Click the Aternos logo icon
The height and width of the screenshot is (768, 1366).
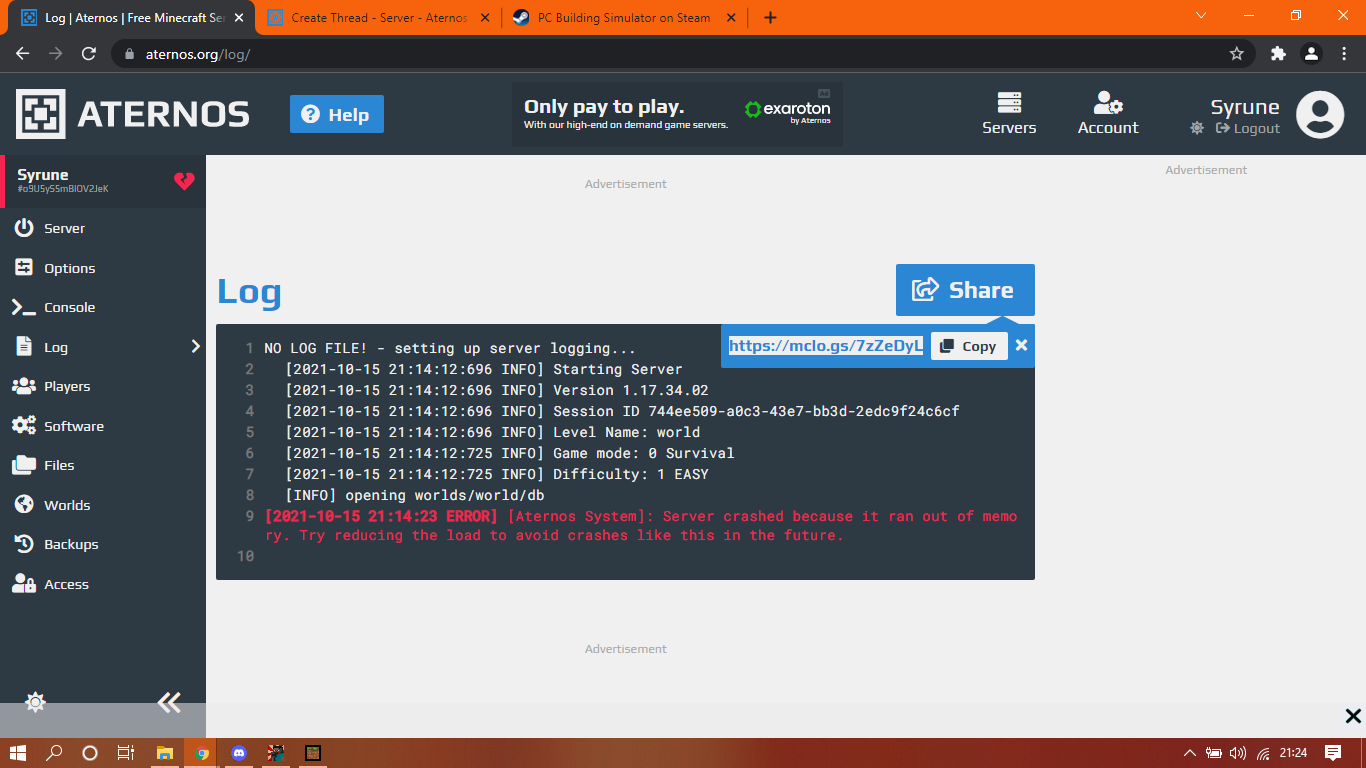tap(41, 114)
